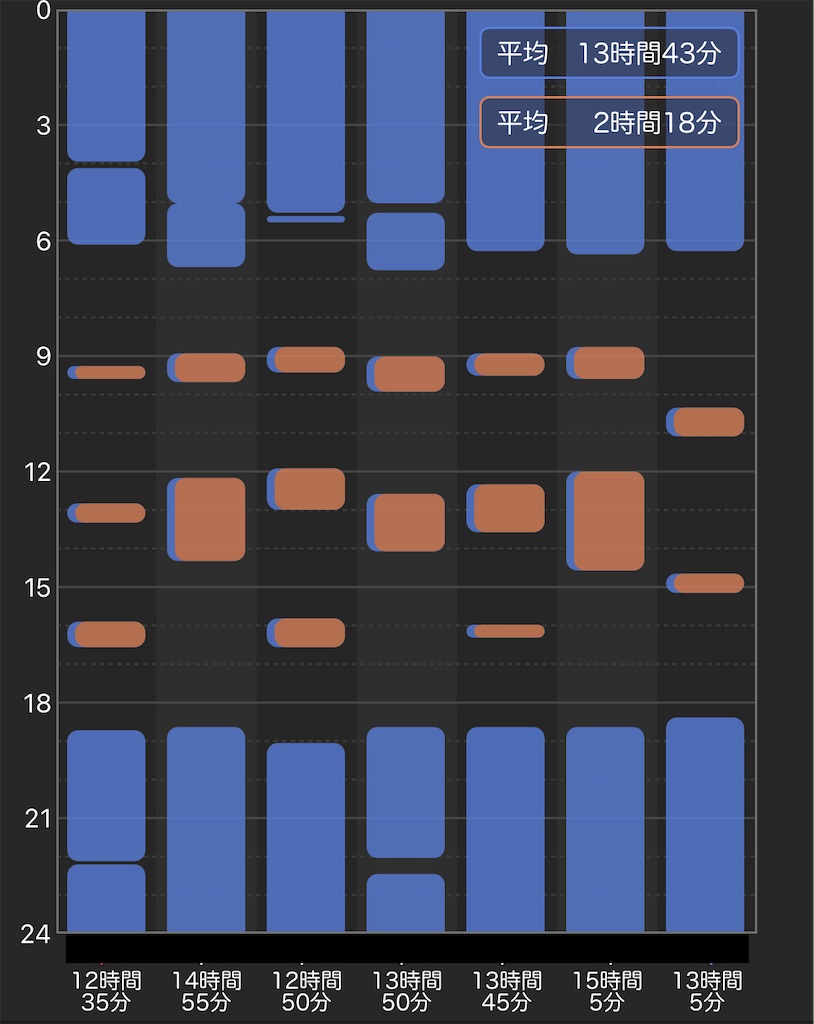
Task: Tap the large midday orange nap in 14時間55分 column
Action: pos(209,519)
